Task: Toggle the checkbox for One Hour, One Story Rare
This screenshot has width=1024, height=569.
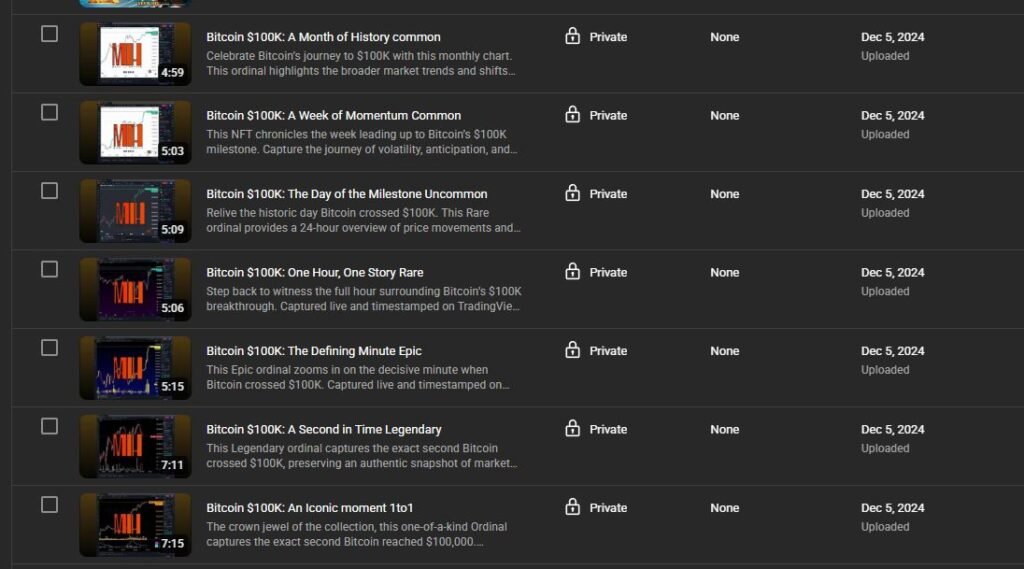Action: tap(49, 269)
